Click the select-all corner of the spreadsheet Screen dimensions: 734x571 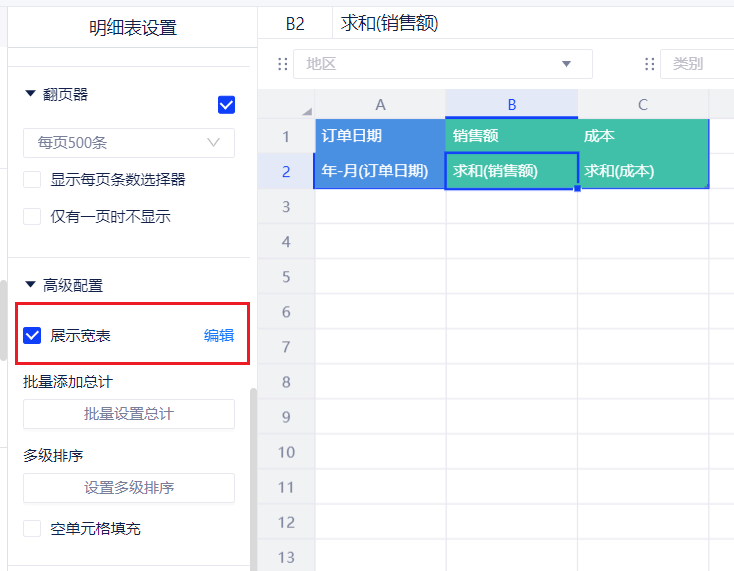[286, 105]
